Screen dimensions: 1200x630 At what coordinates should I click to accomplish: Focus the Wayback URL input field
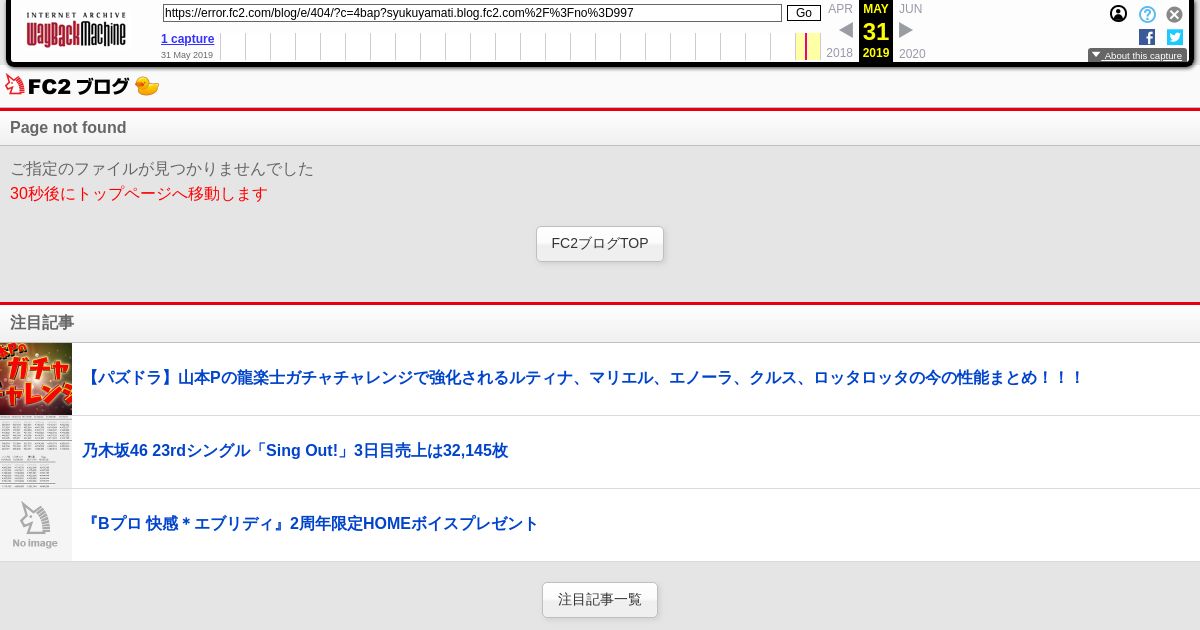472,13
